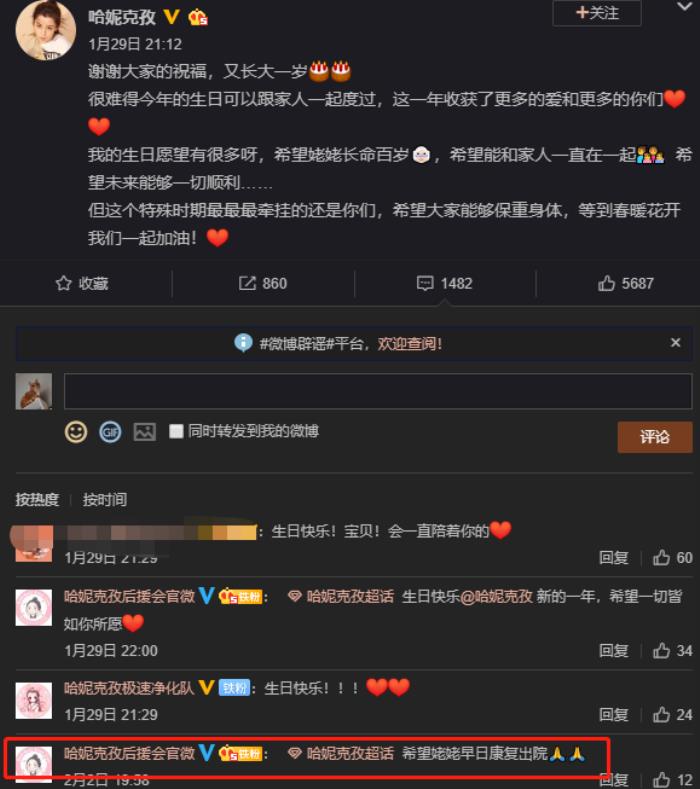Dismiss the 微博辟谣 notice banner
700x789 pixels.
[x=675, y=343]
